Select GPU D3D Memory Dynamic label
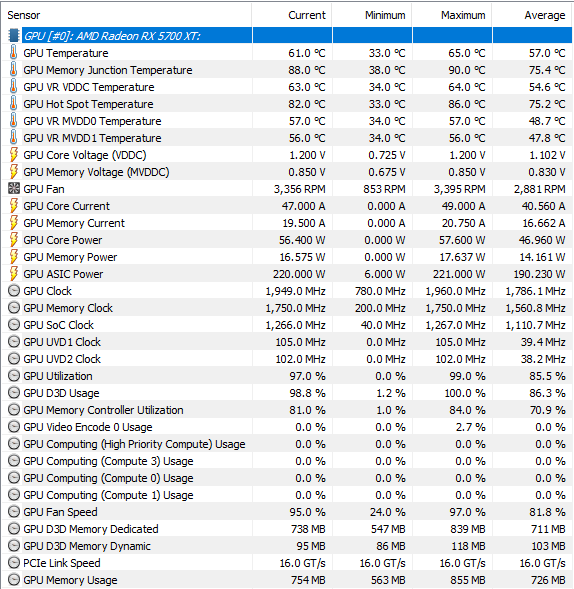574x589 pixels. (87, 546)
